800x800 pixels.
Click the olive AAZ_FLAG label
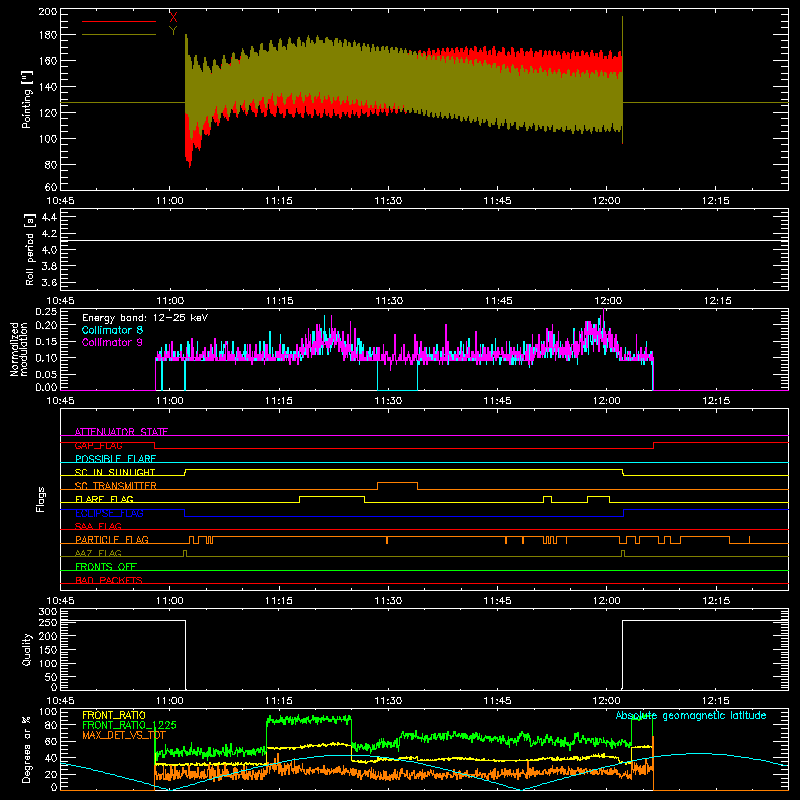tap(98, 553)
